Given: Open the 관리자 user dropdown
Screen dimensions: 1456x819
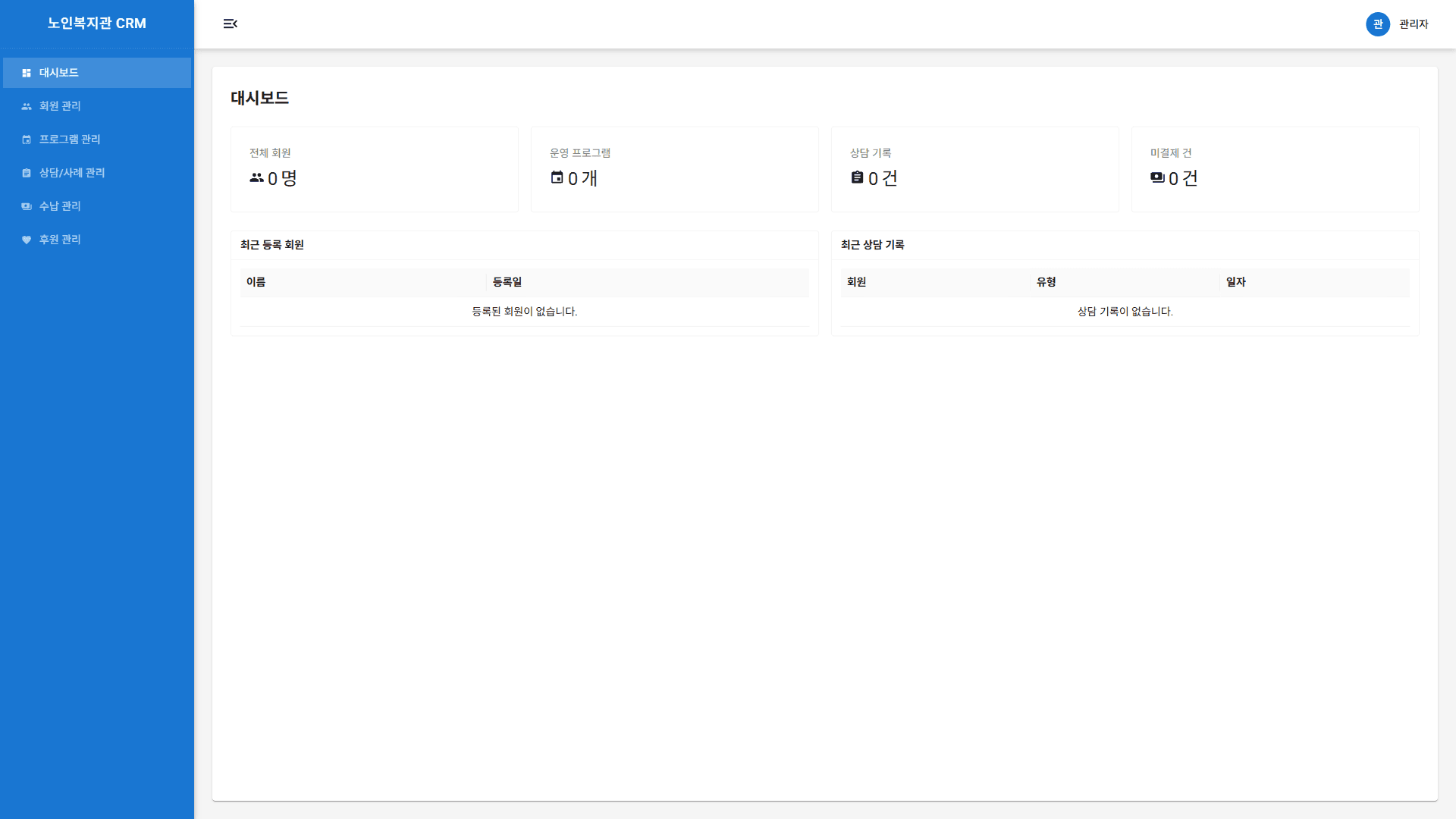Looking at the screenshot, I should click(x=1413, y=24).
